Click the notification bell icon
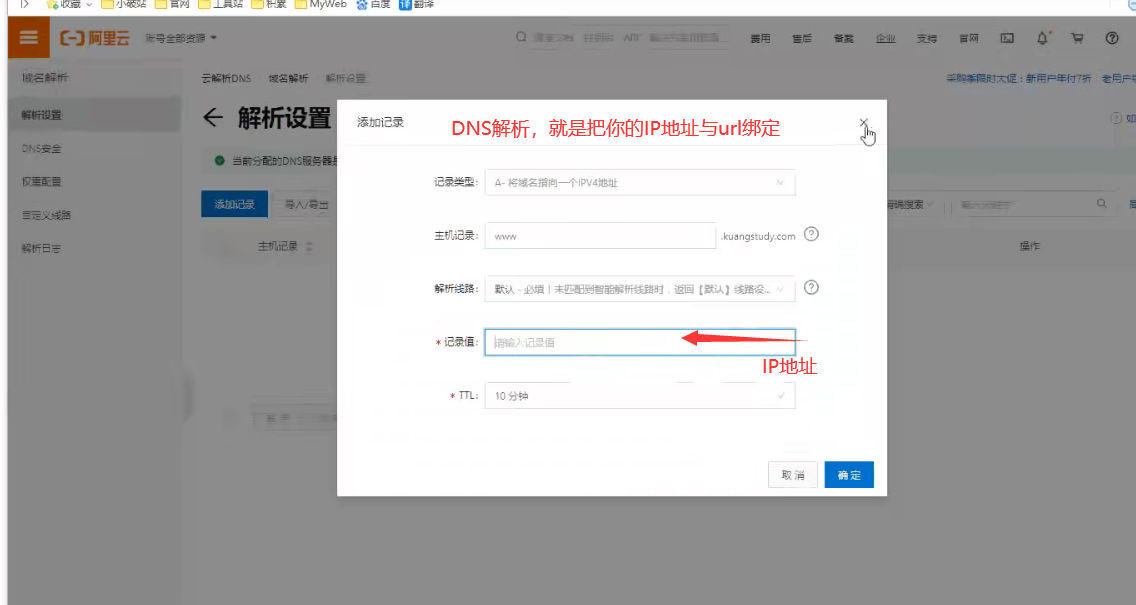 (1043, 39)
